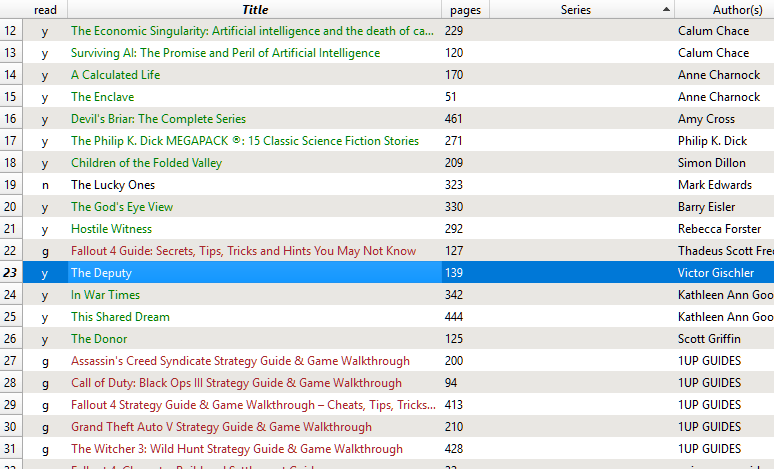Viewport: 774px width, 469px height.
Task: Click author Rebecca Forster
Action: pyautogui.click(x=719, y=229)
